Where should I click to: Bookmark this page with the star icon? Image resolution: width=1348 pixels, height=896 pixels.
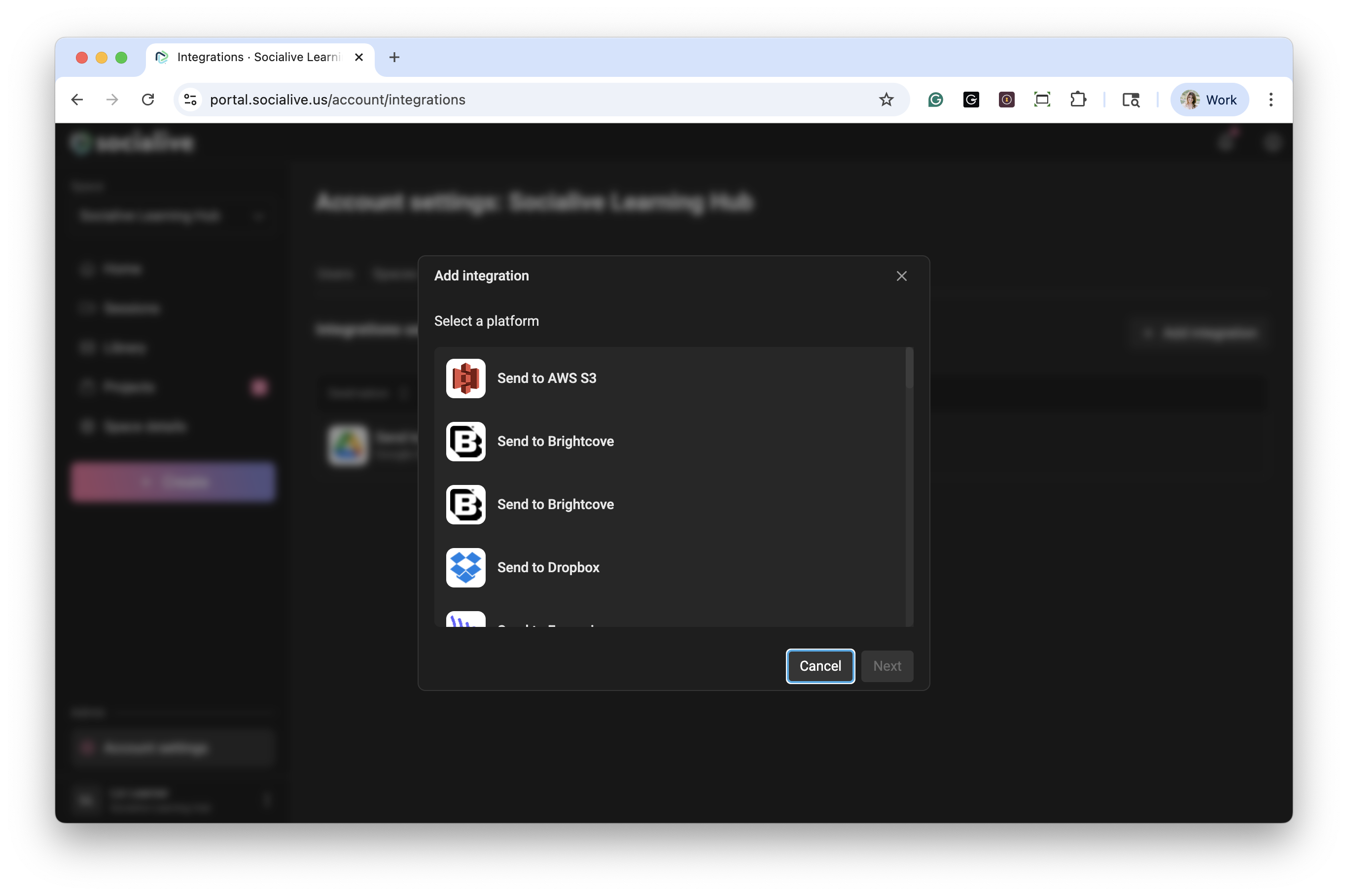point(886,100)
